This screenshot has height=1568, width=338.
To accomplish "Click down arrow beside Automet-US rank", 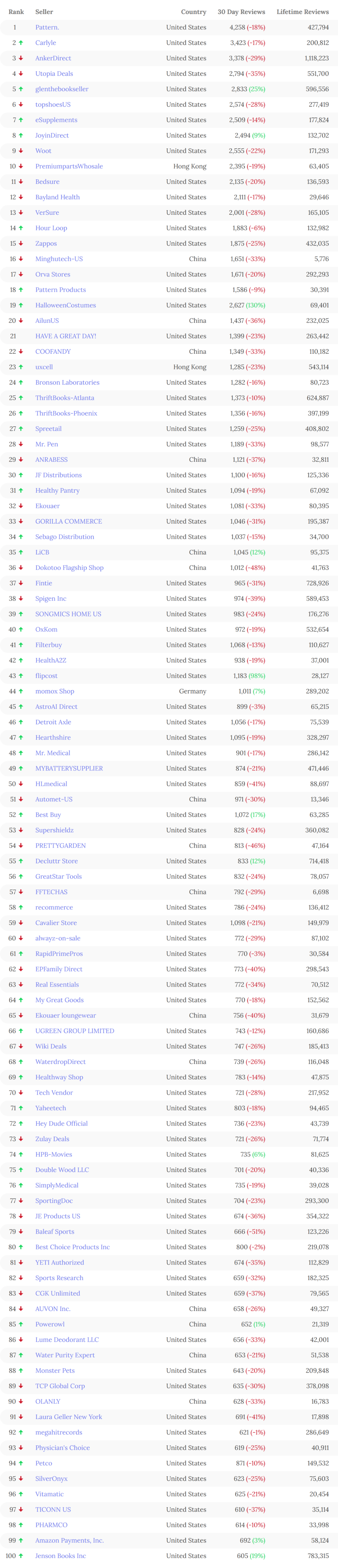I will point(21,800).
